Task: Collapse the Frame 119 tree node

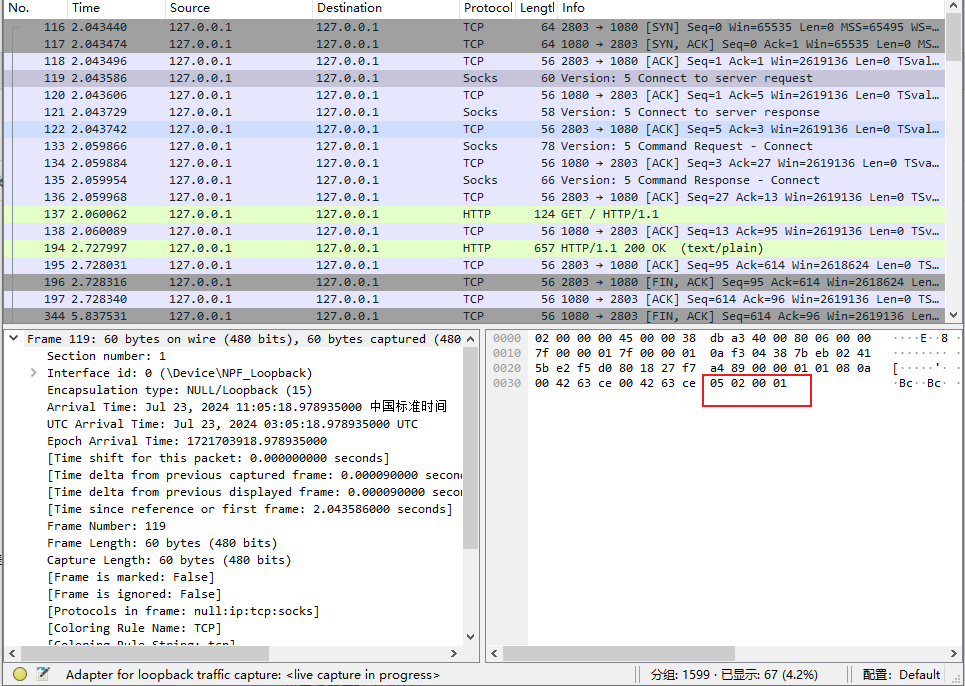Action: click(x=13, y=339)
